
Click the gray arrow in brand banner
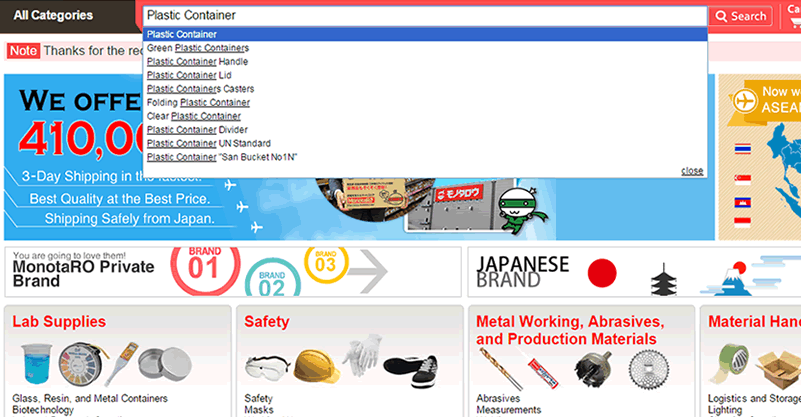coord(368,271)
